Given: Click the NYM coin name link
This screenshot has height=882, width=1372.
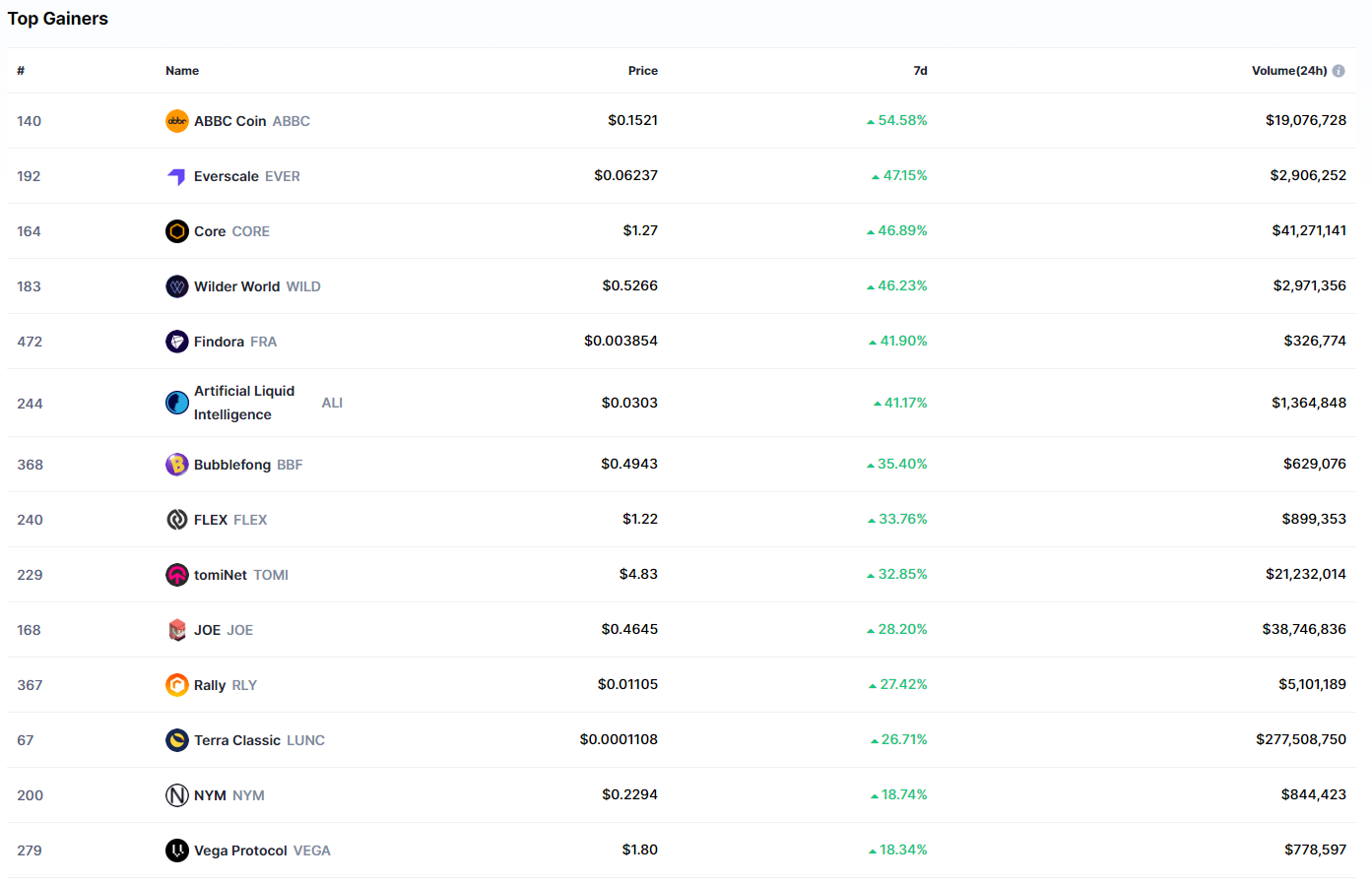Looking at the screenshot, I should (x=210, y=795).
